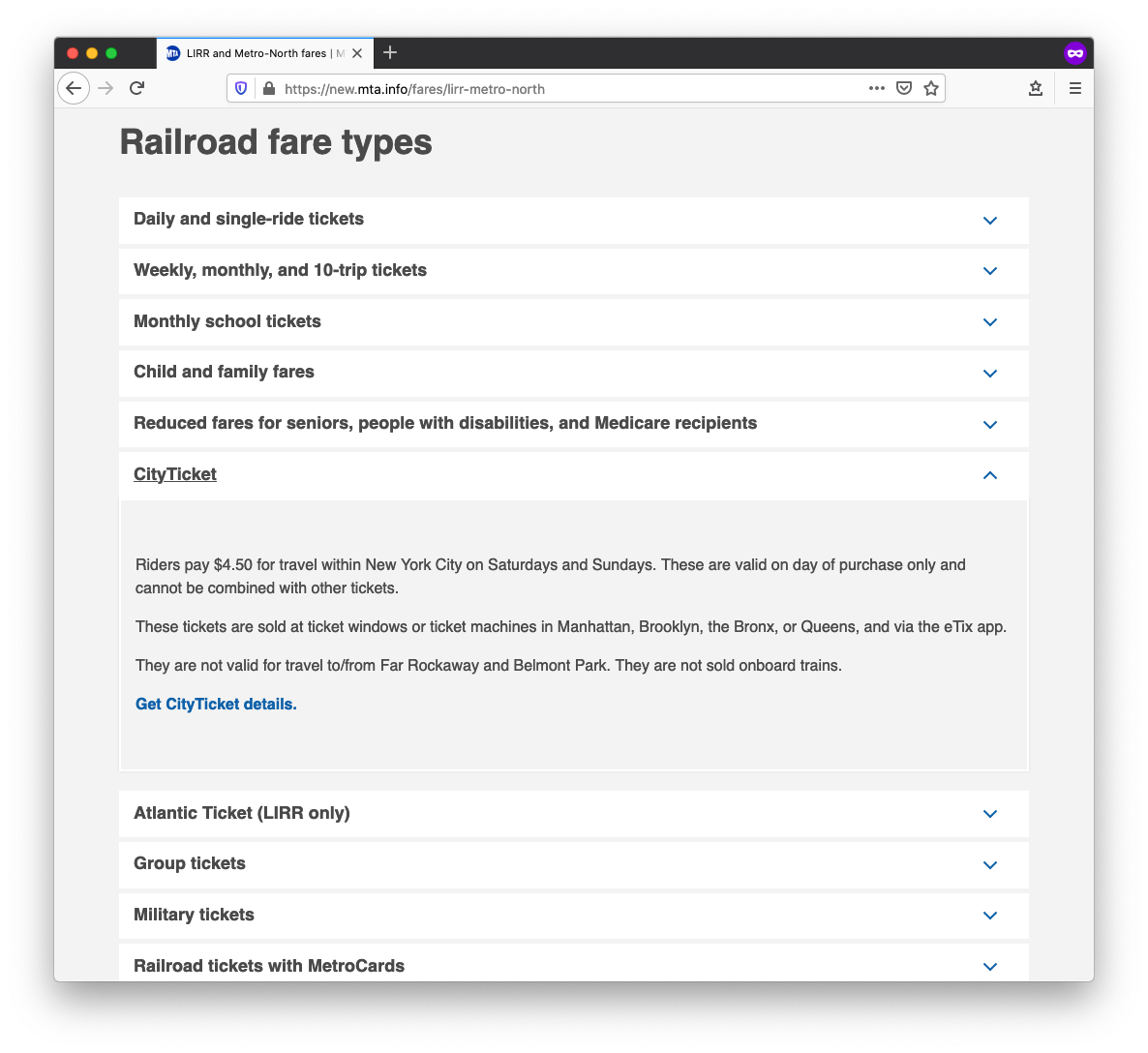The height and width of the screenshot is (1053, 1148).
Task: Click Weekly, monthly, and 10-trip tickets heading
Action: (x=280, y=270)
